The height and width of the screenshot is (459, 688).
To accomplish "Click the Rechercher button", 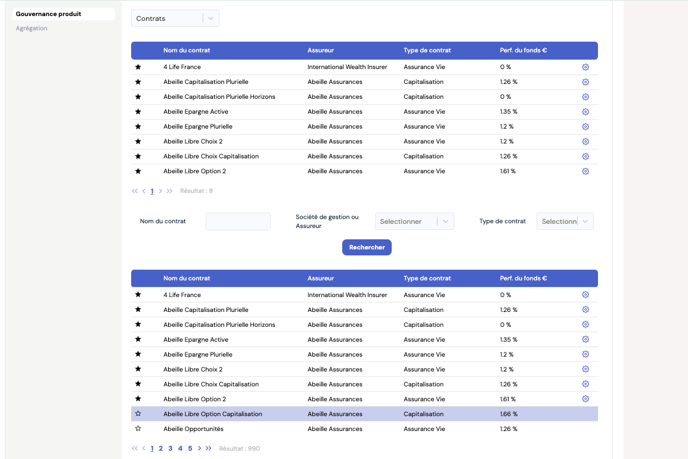I will click(367, 247).
